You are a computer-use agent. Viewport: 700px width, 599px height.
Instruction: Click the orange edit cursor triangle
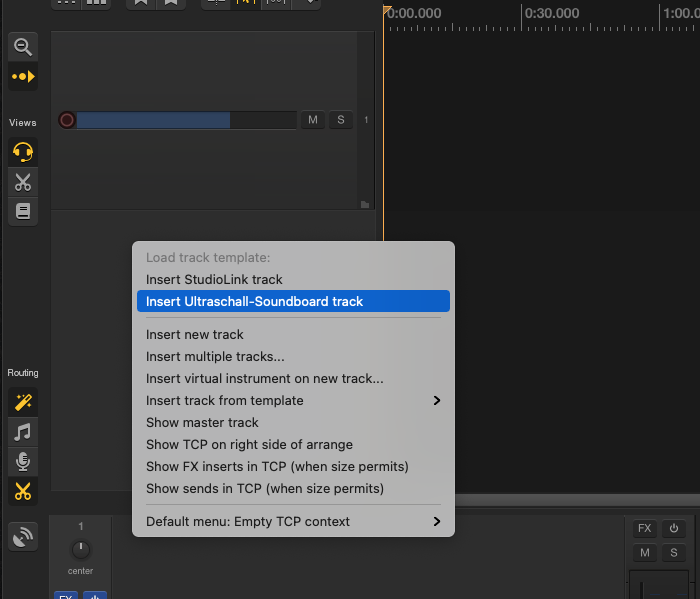tap(387, 10)
